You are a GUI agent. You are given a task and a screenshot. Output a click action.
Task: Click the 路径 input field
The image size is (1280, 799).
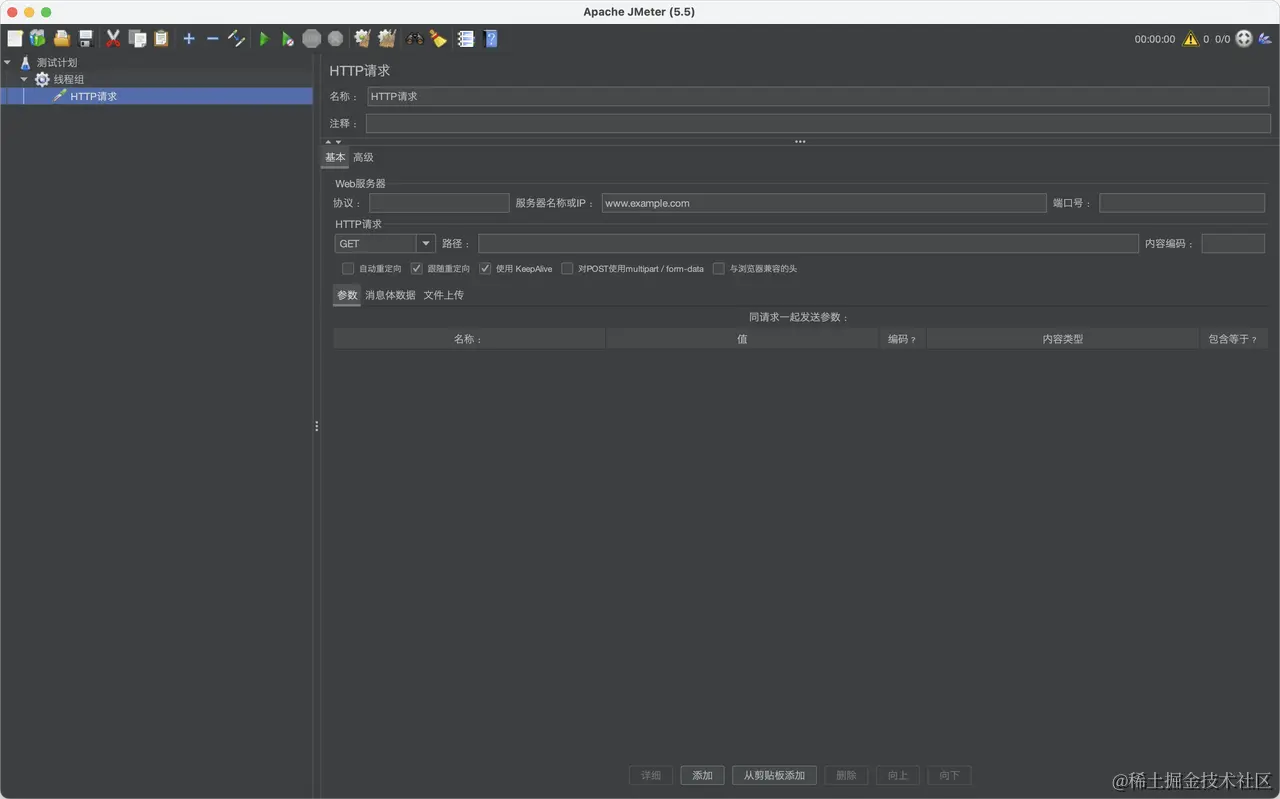[808, 244]
